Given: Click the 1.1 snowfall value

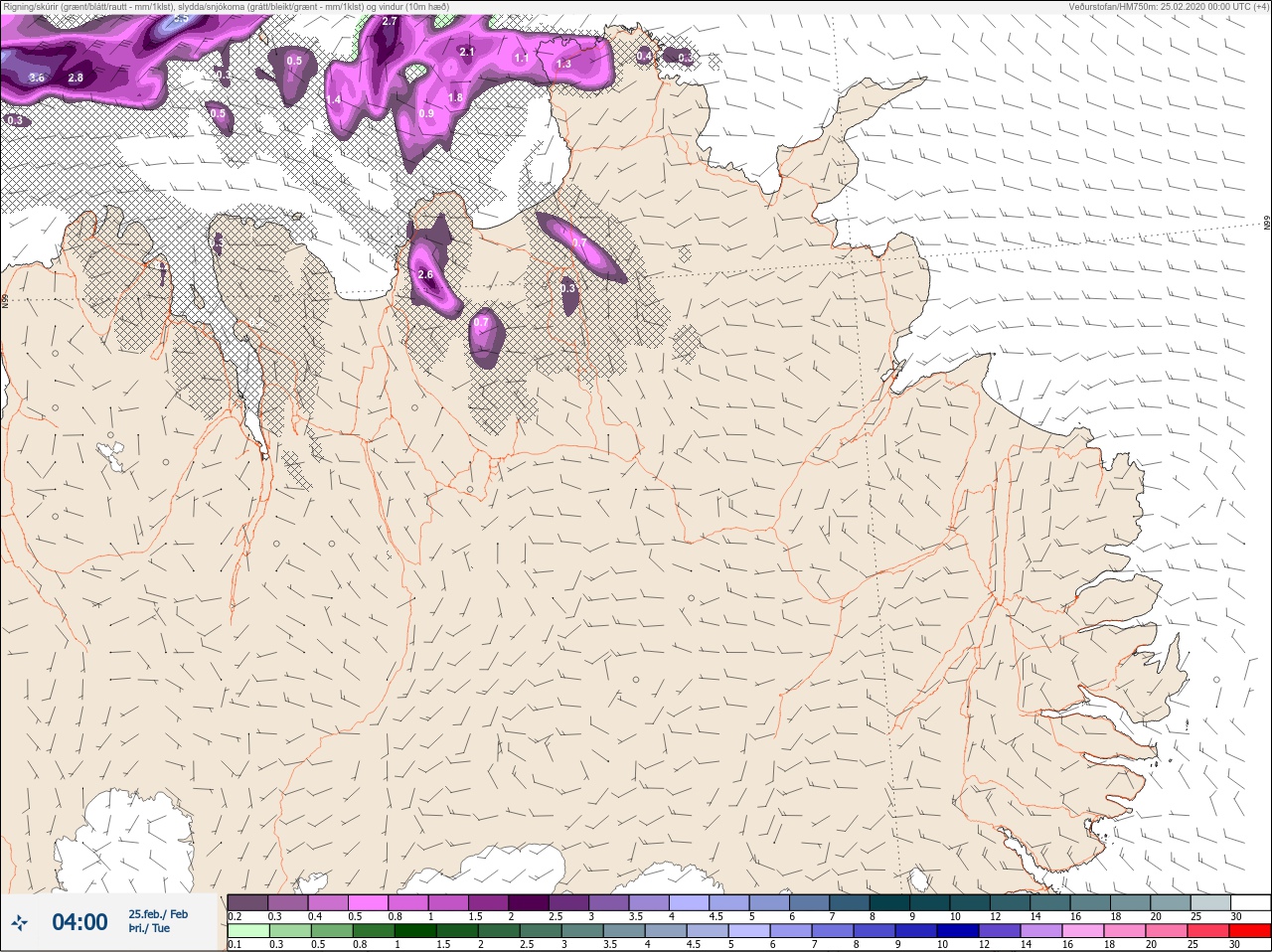Looking at the screenshot, I should tap(522, 59).
